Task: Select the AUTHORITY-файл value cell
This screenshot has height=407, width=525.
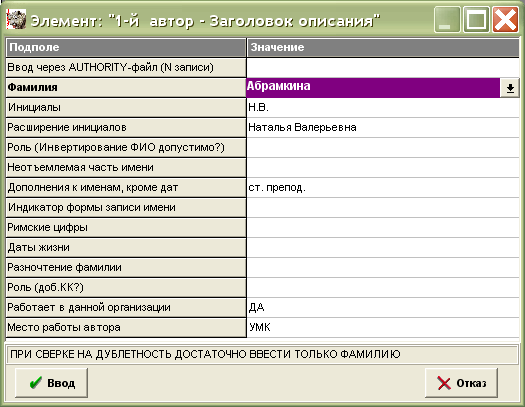Action: 383,68
